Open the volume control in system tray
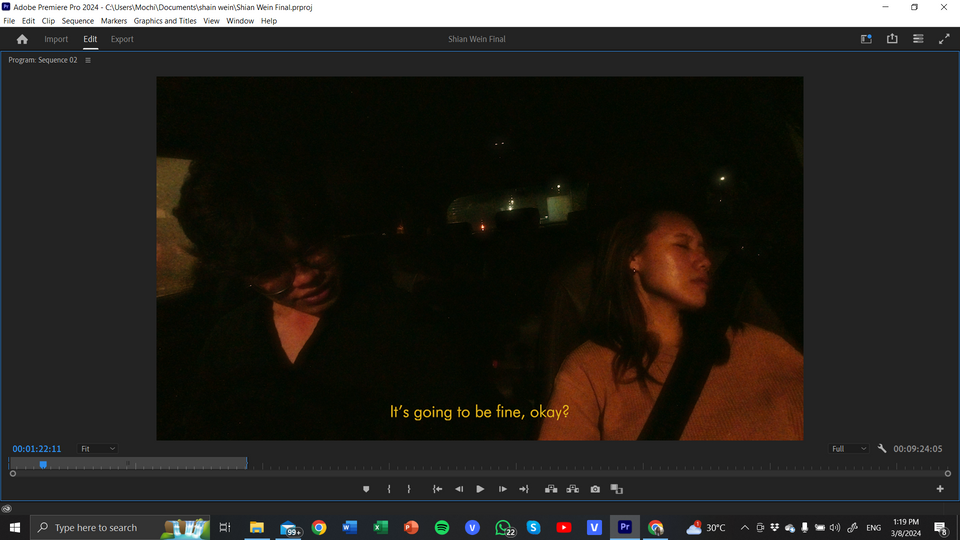Viewport: 960px width, 540px height. 834,528
